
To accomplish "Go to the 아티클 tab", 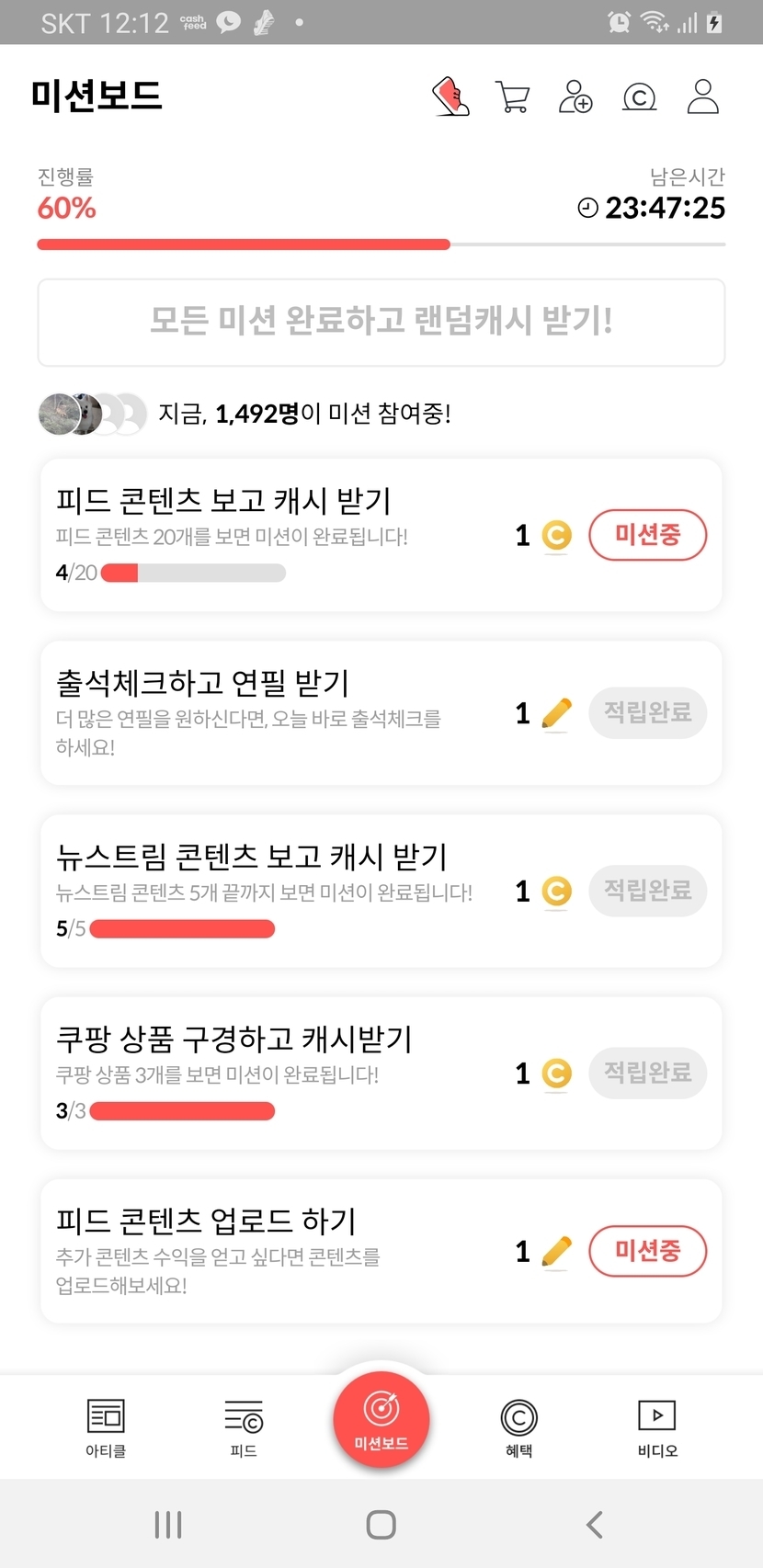I will click(106, 1427).
